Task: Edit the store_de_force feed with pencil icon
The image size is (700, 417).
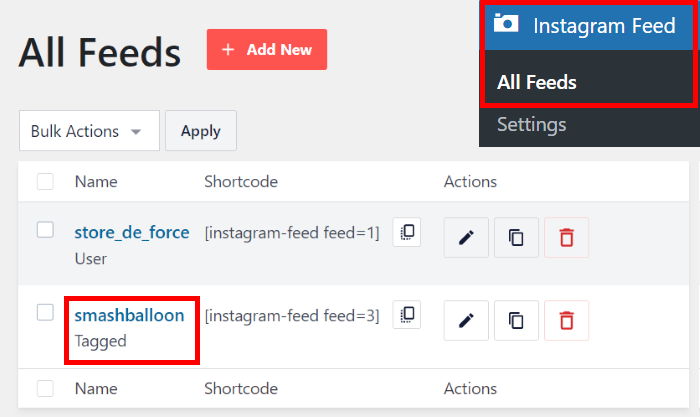Action: point(465,237)
